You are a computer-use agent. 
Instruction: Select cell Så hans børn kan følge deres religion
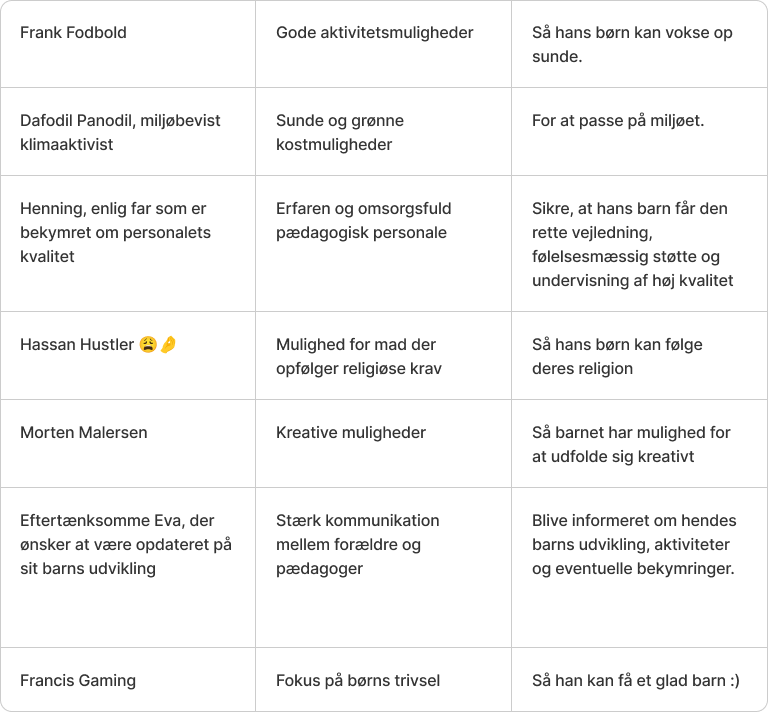639,356
